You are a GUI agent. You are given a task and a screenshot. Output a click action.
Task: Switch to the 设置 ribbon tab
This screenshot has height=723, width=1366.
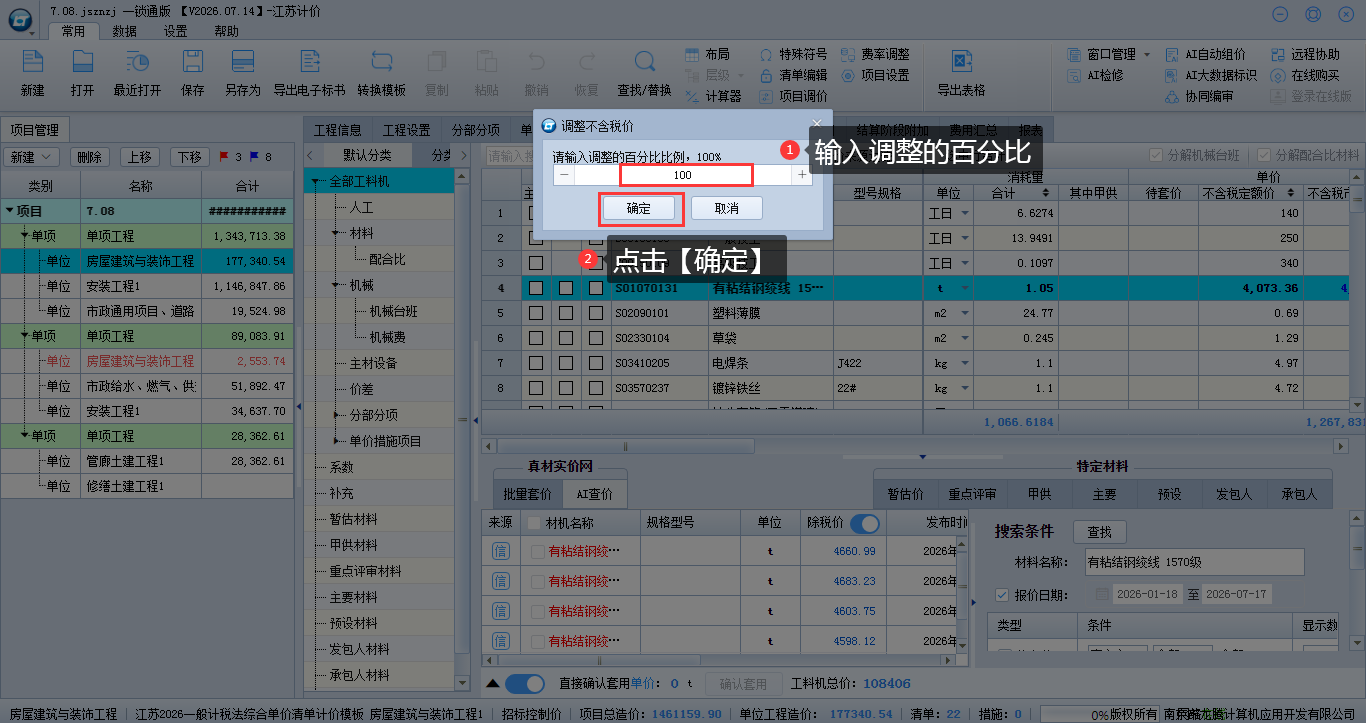(x=176, y=32)
